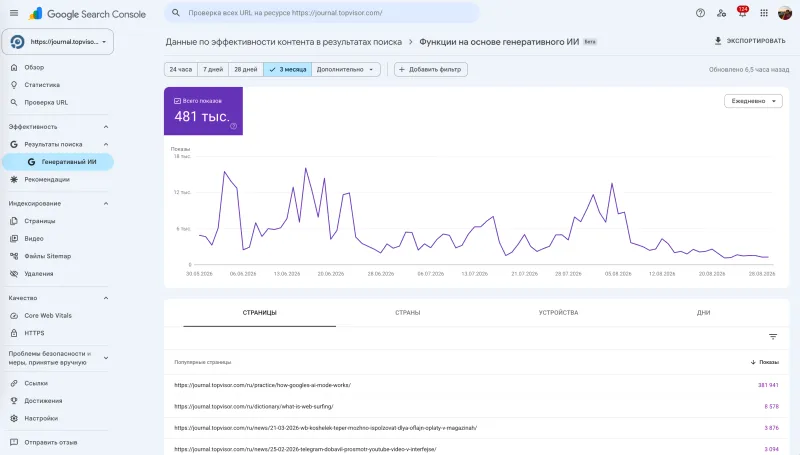
Task: Open the property selector dropdown
Action: point(58,42)
